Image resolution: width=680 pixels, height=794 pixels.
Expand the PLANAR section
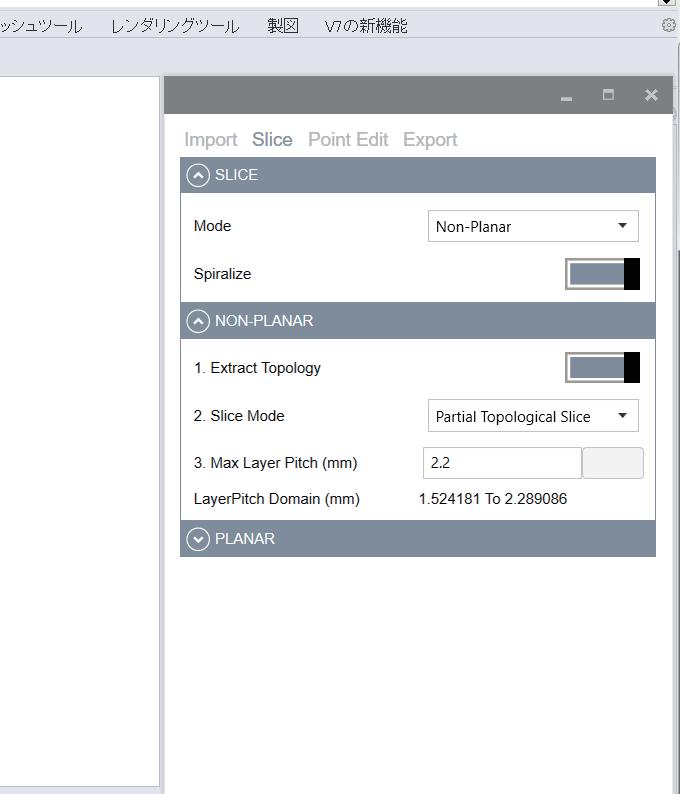[x=198, y=539]
